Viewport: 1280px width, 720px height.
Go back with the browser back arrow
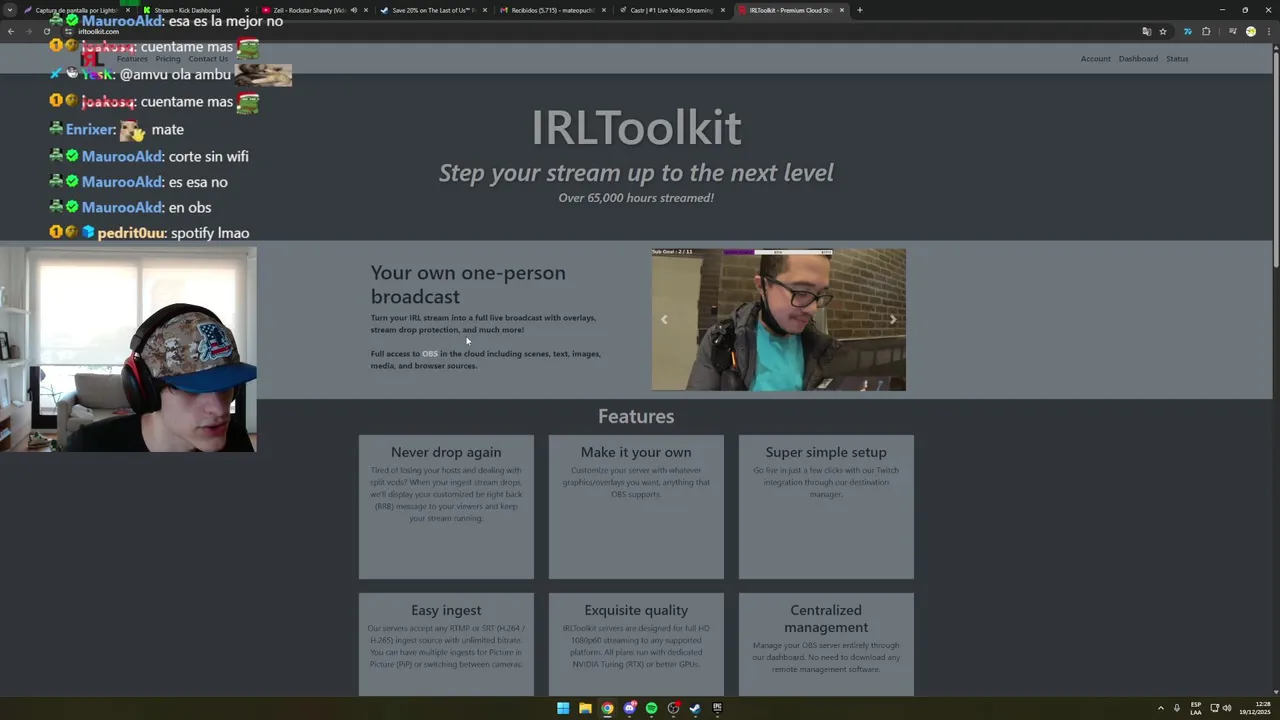pos(11,31)
